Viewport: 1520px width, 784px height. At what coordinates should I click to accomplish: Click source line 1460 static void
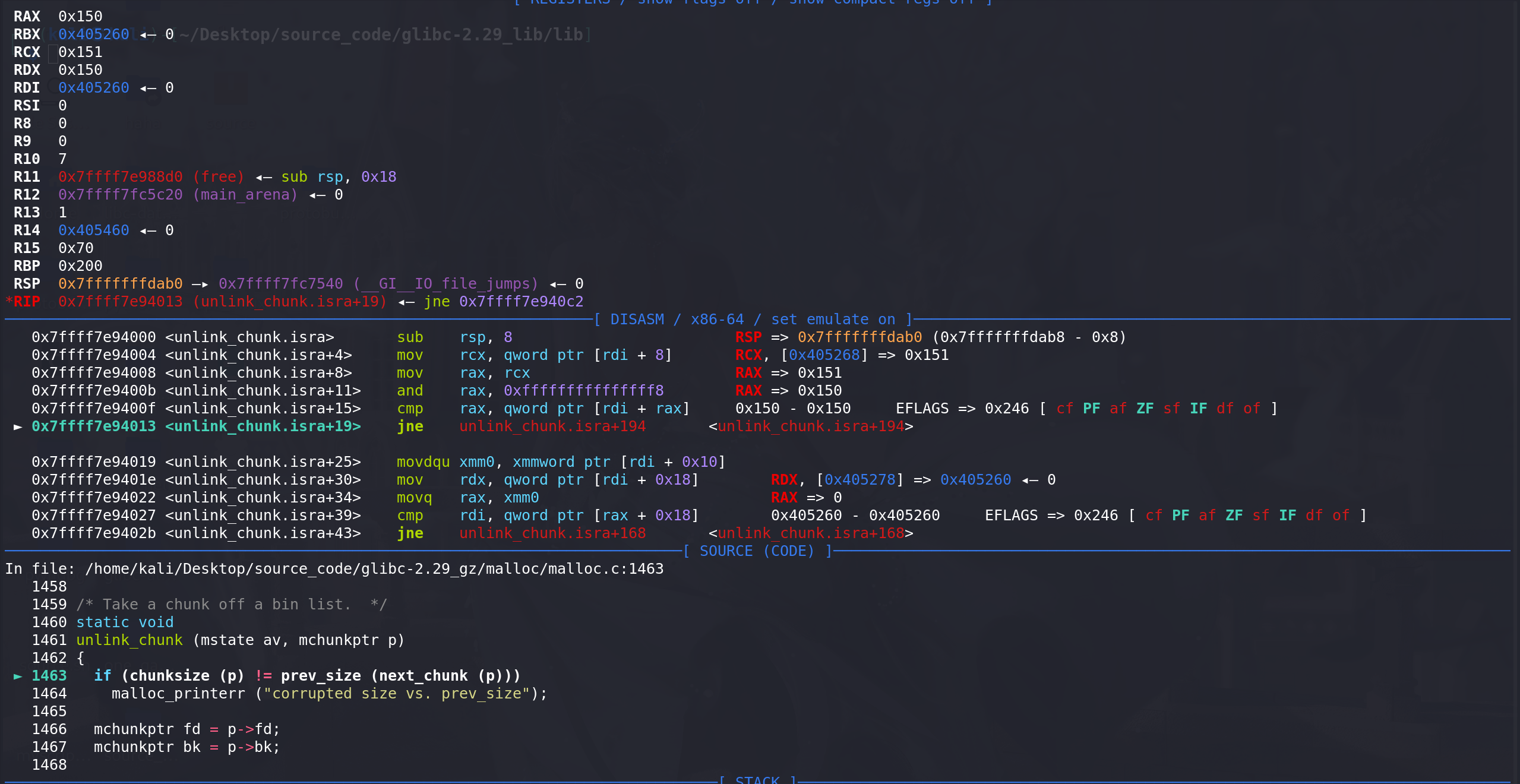coord(125,622)
